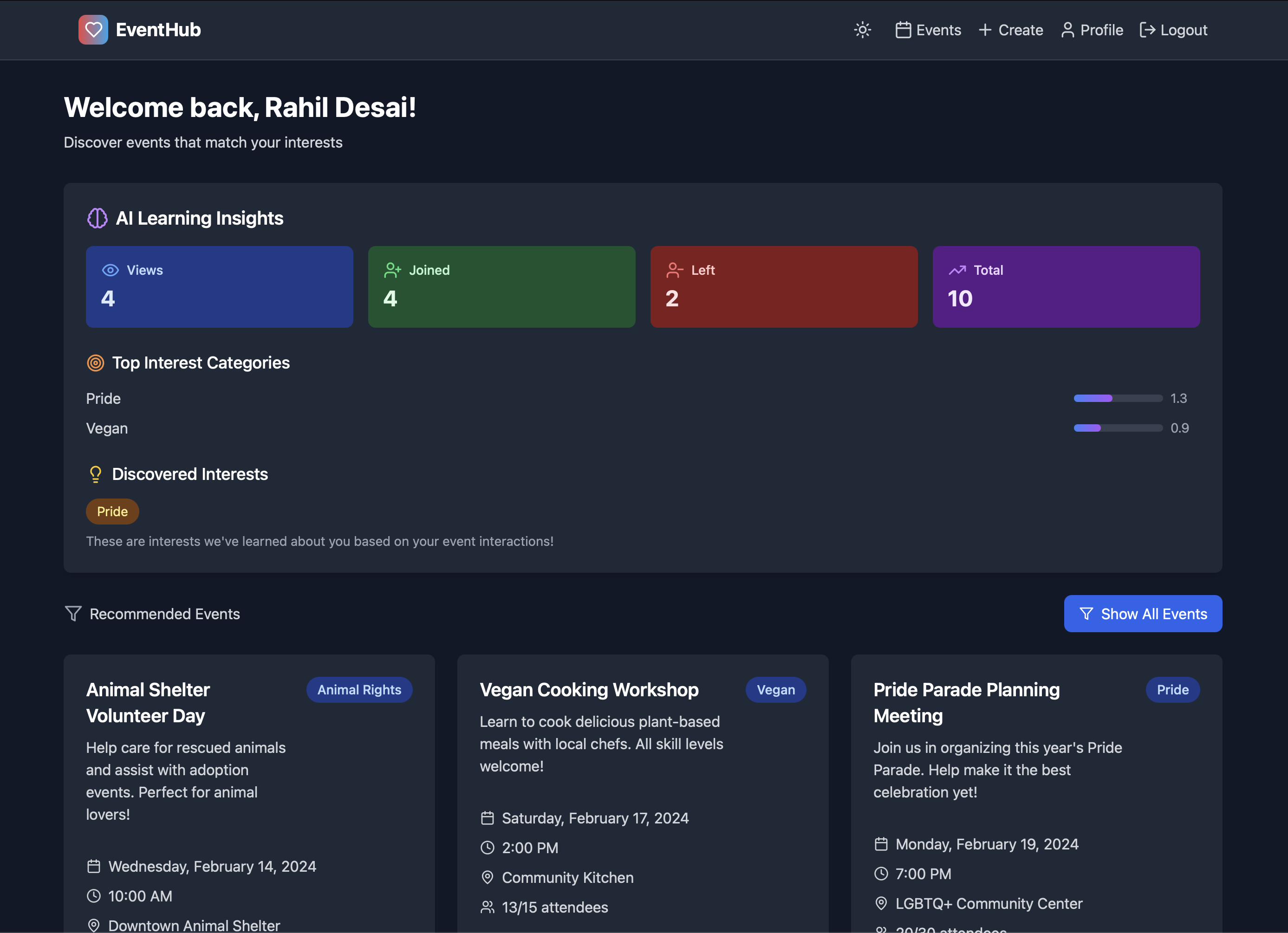Click the eye icon in Views card

click(x=110, y=270)
